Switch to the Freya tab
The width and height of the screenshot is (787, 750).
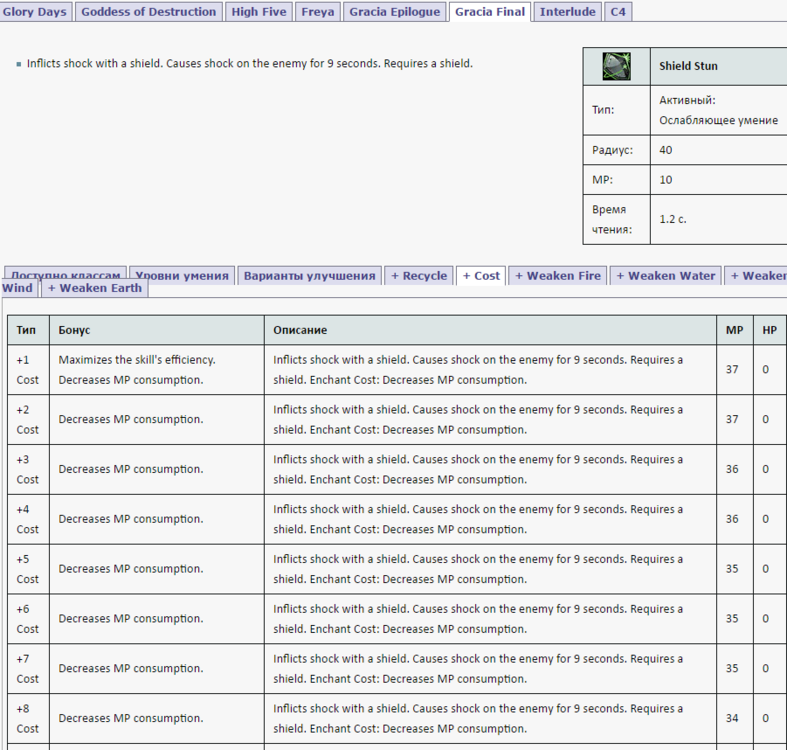point(318,12)
